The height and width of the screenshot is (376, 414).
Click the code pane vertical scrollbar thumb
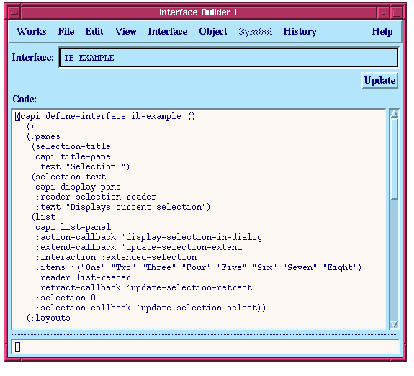tap(394, 159)
